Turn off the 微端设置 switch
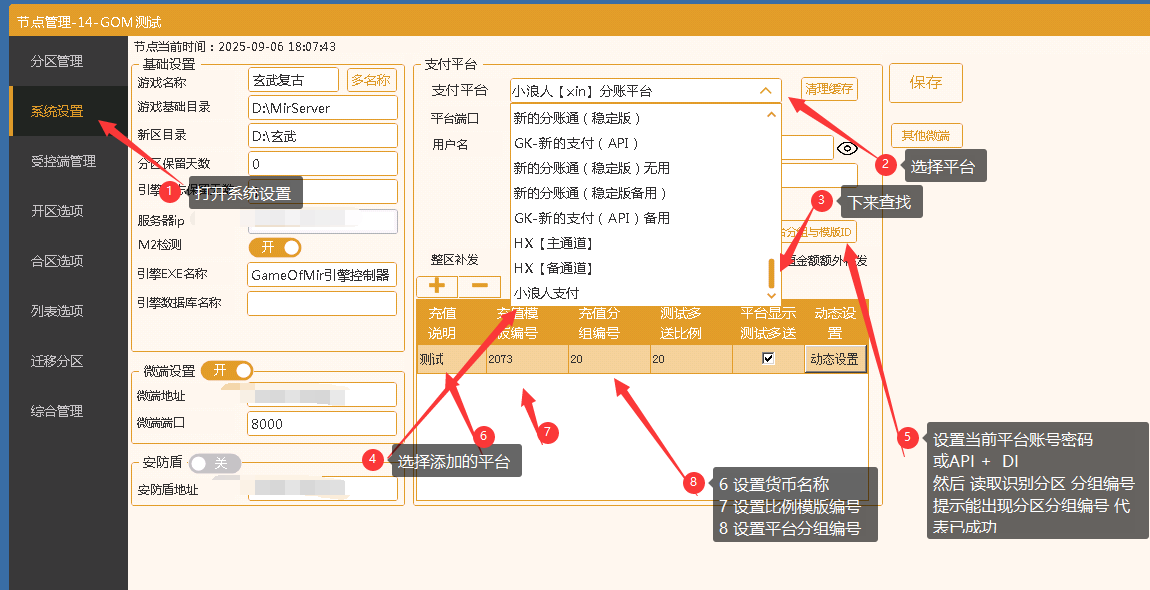The width and height of the screenshot is (1150, 590). [227, 370]
